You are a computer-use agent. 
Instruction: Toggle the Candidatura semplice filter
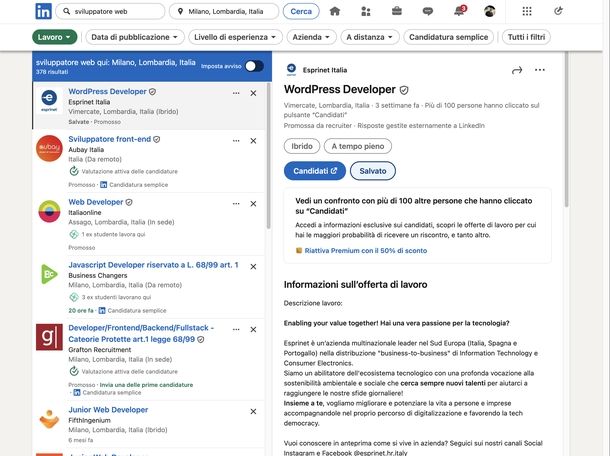coord(449,37)
